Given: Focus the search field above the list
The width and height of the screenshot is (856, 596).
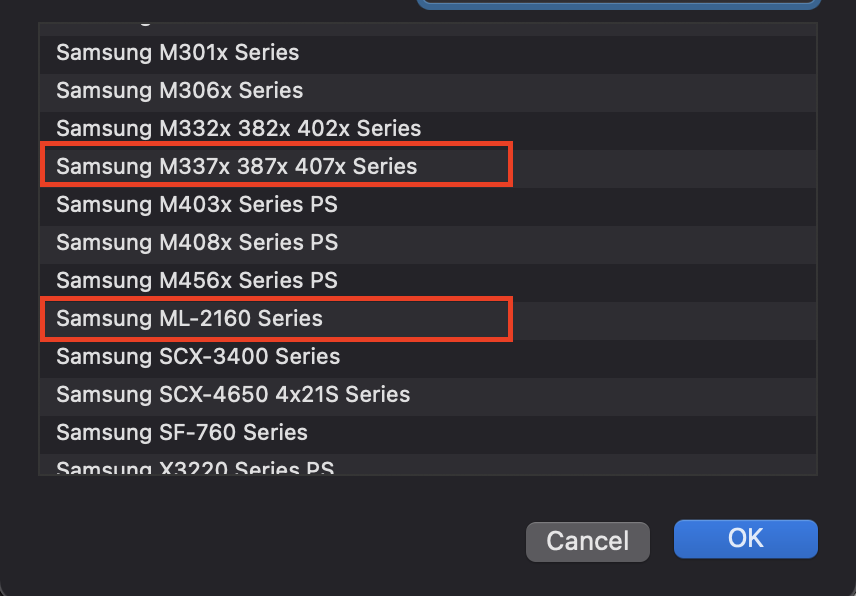Looking at the screenshot, I should (618, 4).
